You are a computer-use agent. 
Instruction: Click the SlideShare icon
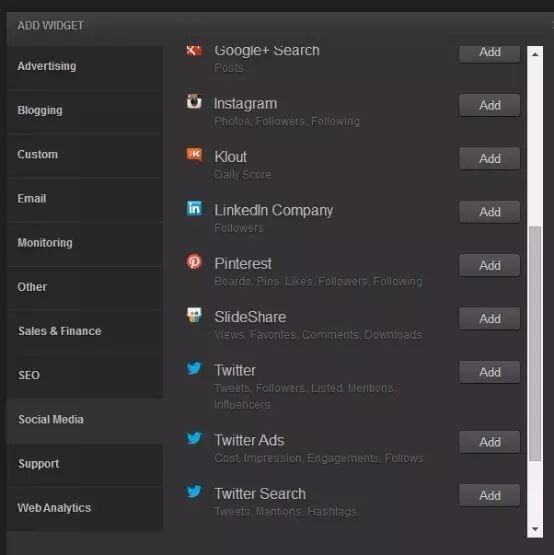pos(194,315)
